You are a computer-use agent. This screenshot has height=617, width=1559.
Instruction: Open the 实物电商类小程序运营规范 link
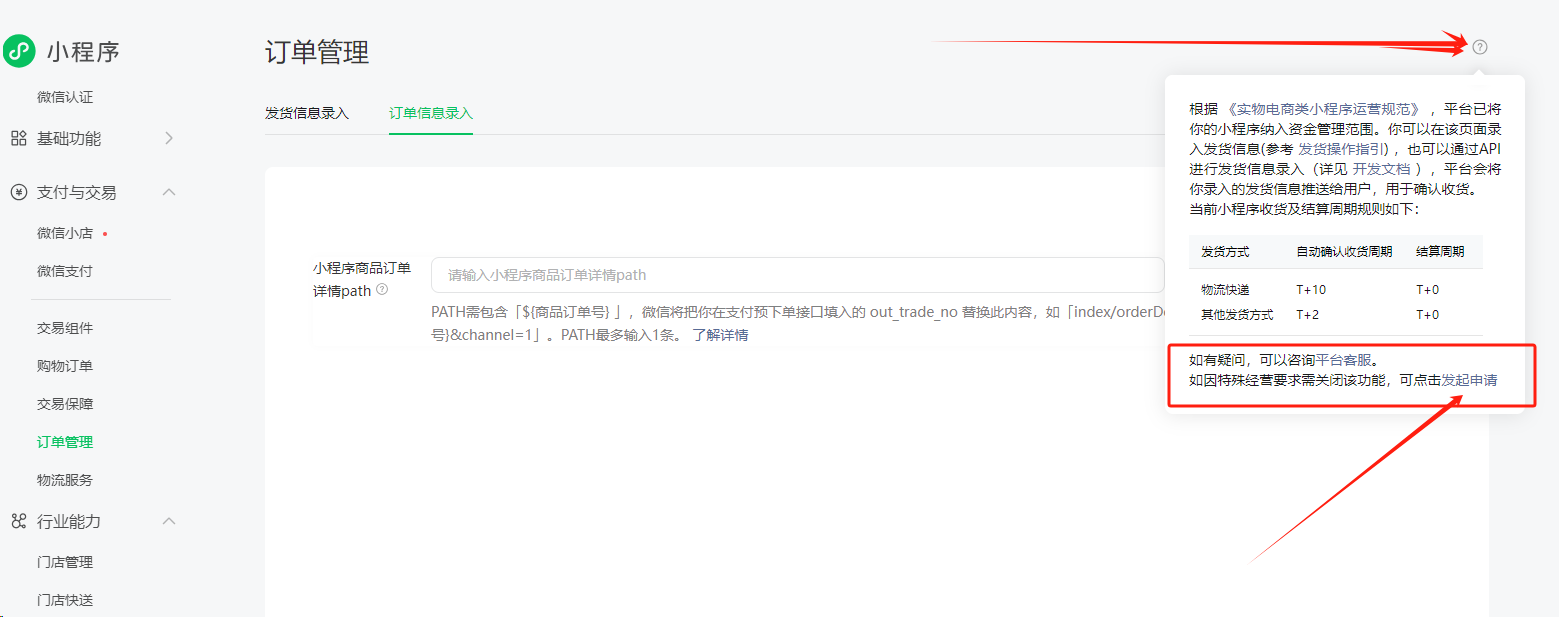1323,109
